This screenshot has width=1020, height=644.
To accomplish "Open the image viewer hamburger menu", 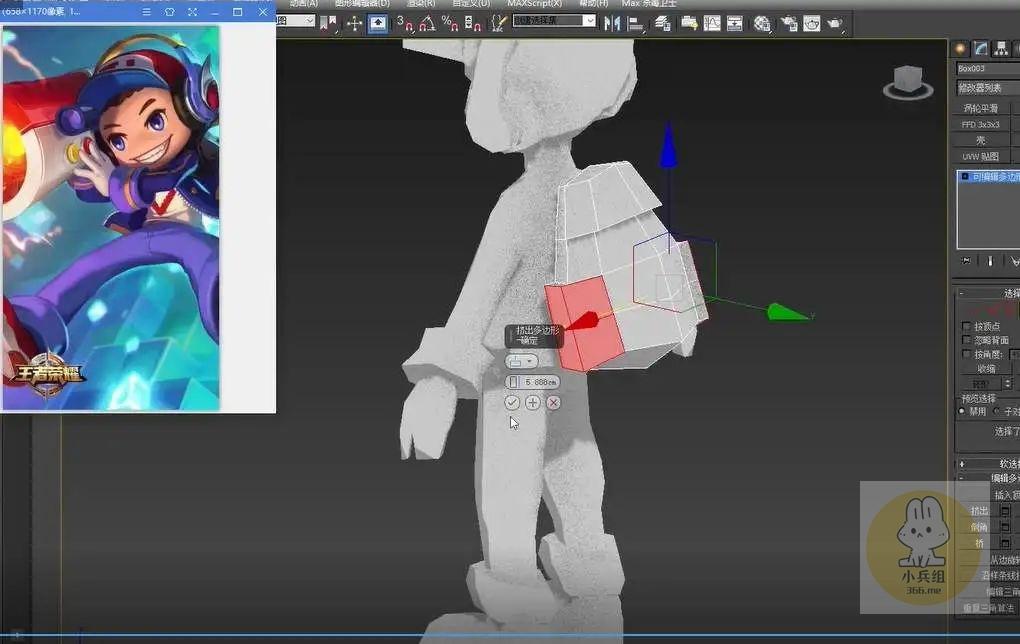I will (x=146, y=12).
